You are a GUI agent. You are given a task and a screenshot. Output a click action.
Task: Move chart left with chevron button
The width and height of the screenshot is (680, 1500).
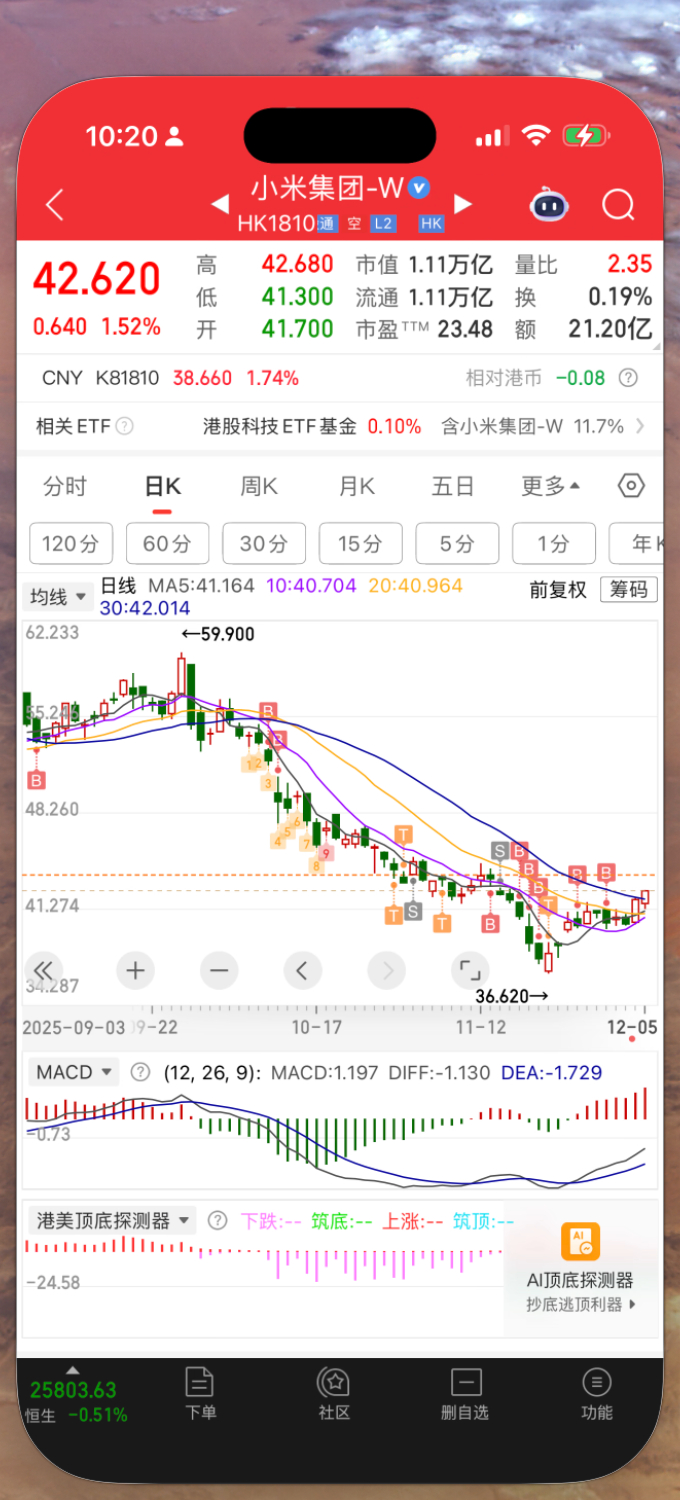pos(302,969)
